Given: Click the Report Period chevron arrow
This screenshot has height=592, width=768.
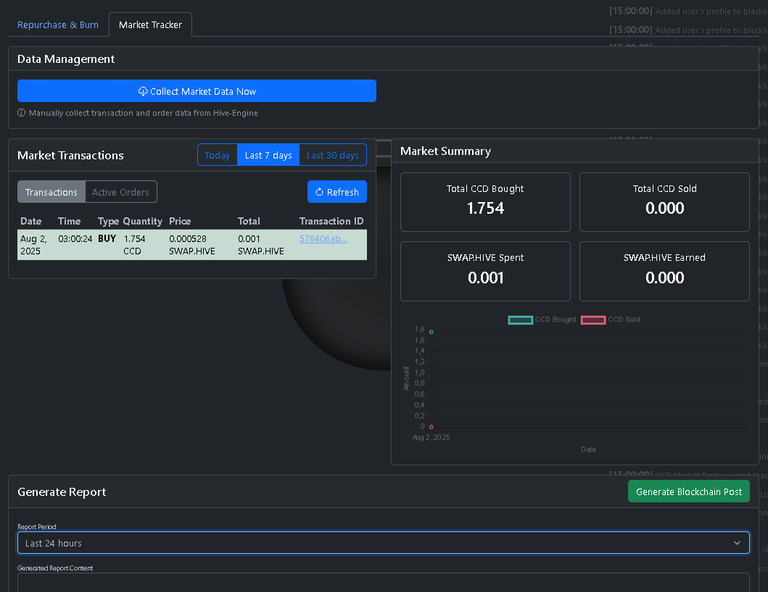Looking at the screenshot, I should (737, 543).
